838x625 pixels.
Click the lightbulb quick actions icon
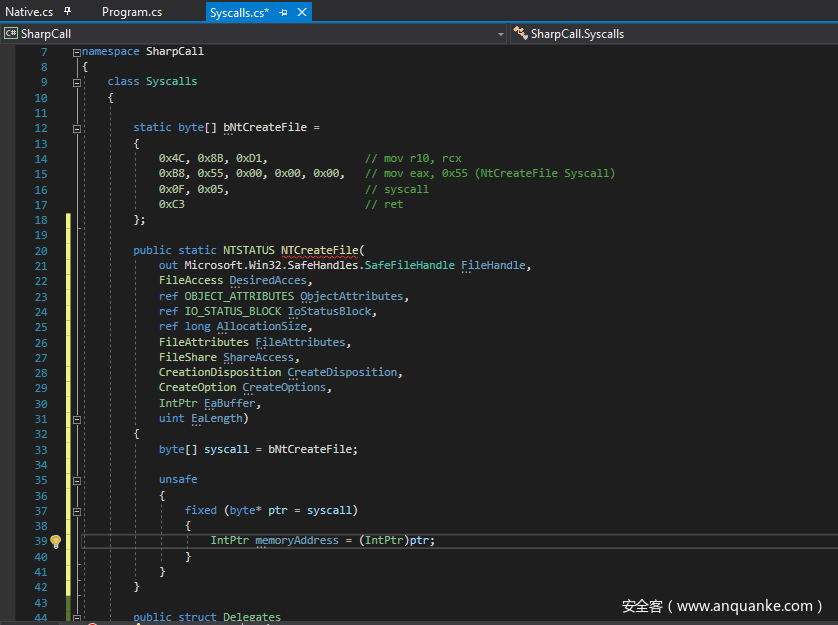(56, 541)
